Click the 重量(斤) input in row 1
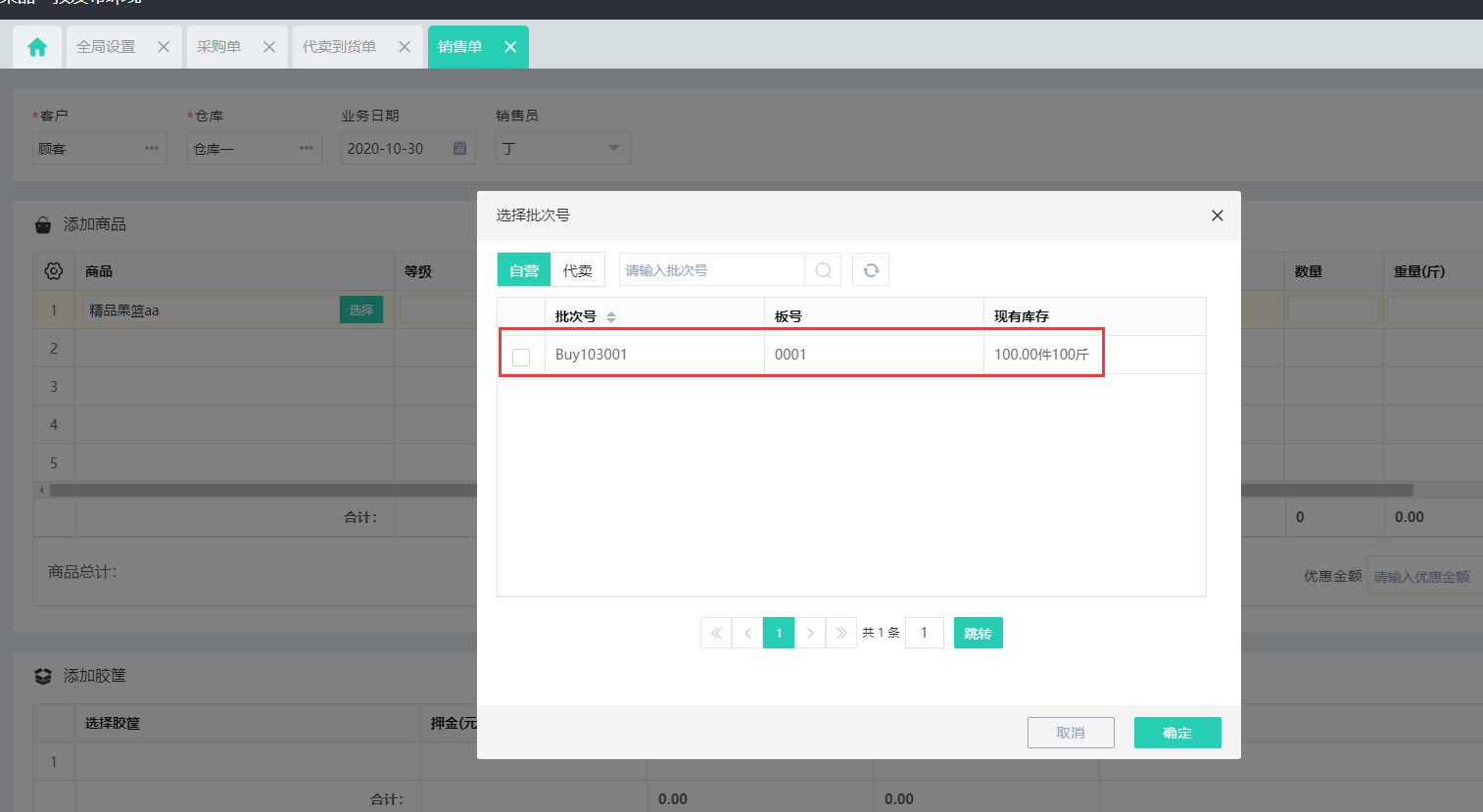1483x812 pixels. (x=1435, y=310)
